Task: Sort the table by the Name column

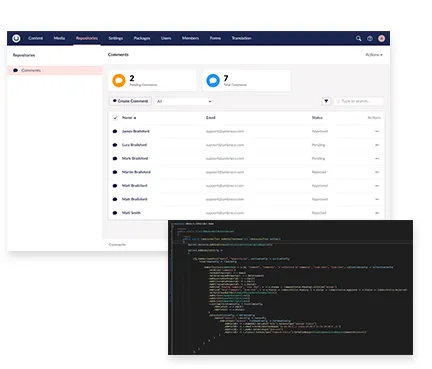Action: tap(129, 118)
